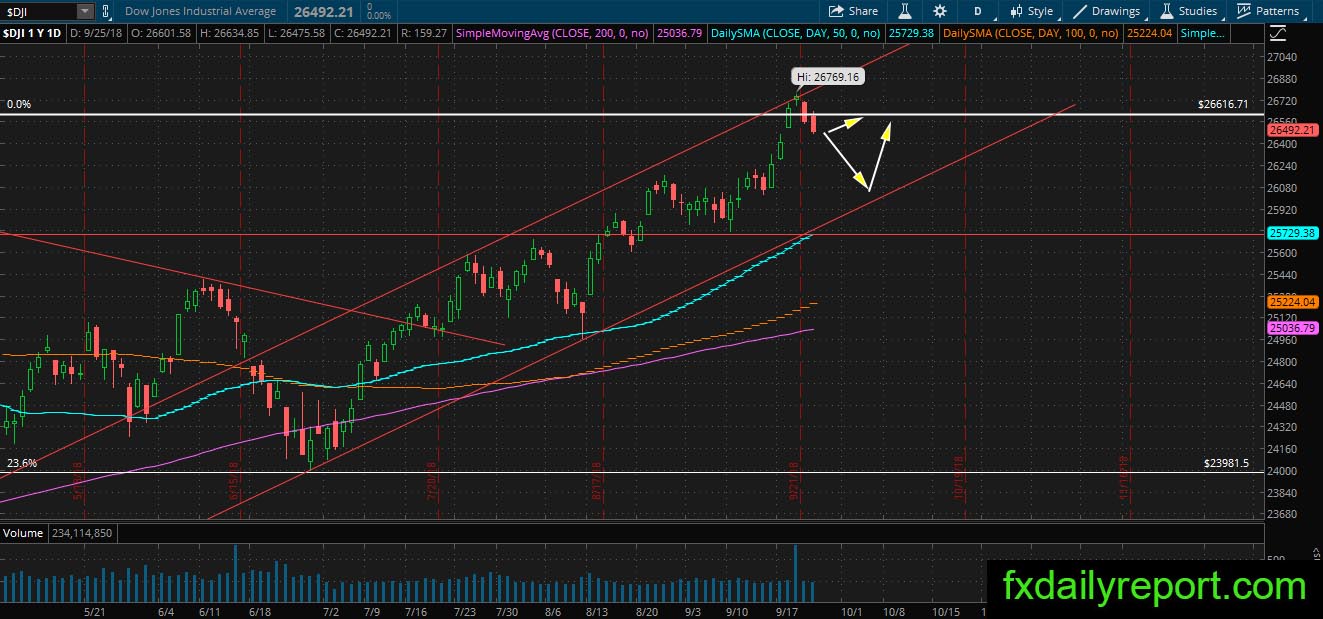1323x619 pixels.
Task: Click the magenta 25036.79 SMA price tag
Action: [x=1291, y=327]
